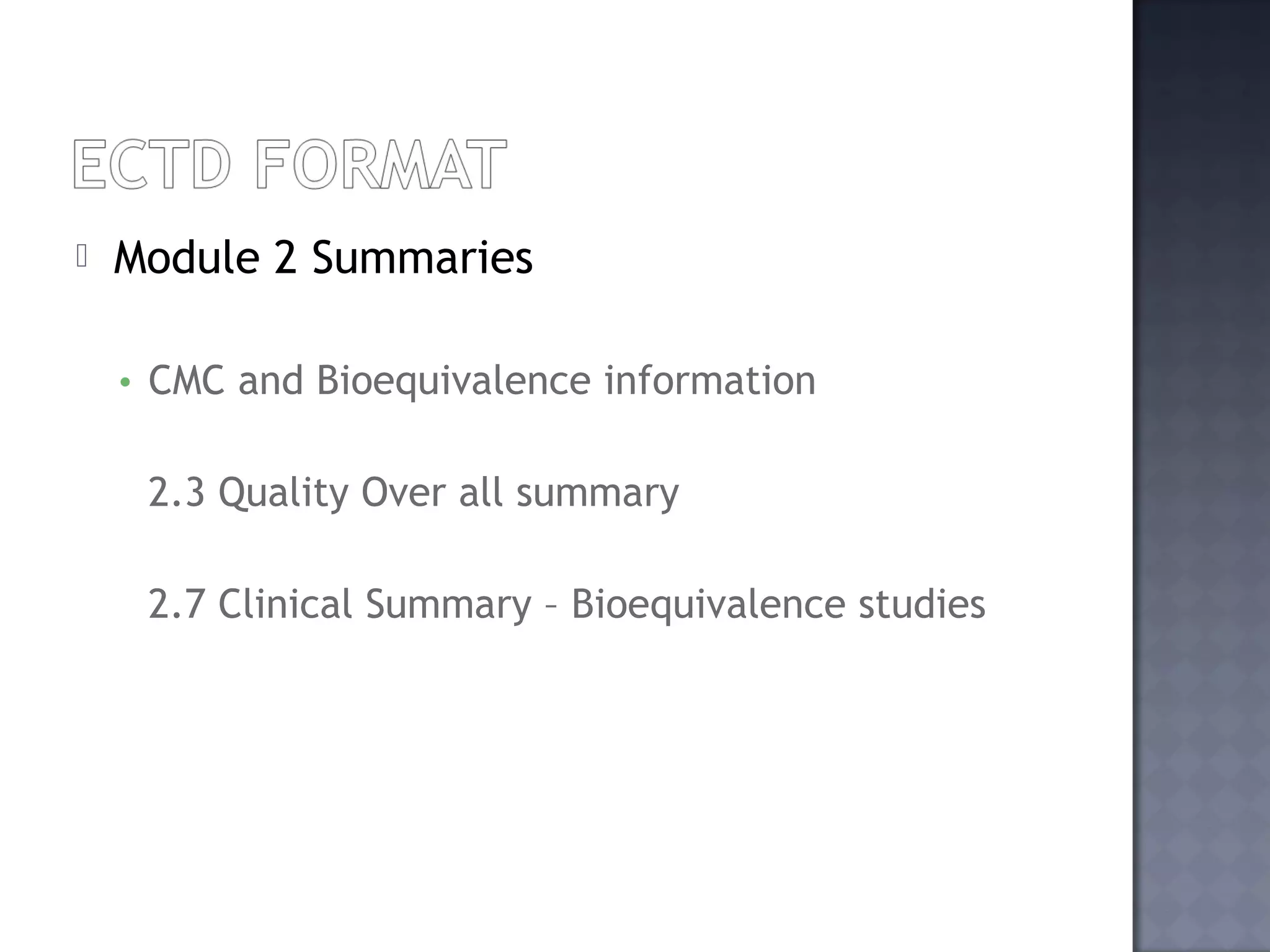Select Bioequivalence in the 2.7 line
1270x952 pixels.
tap(708, 604)
